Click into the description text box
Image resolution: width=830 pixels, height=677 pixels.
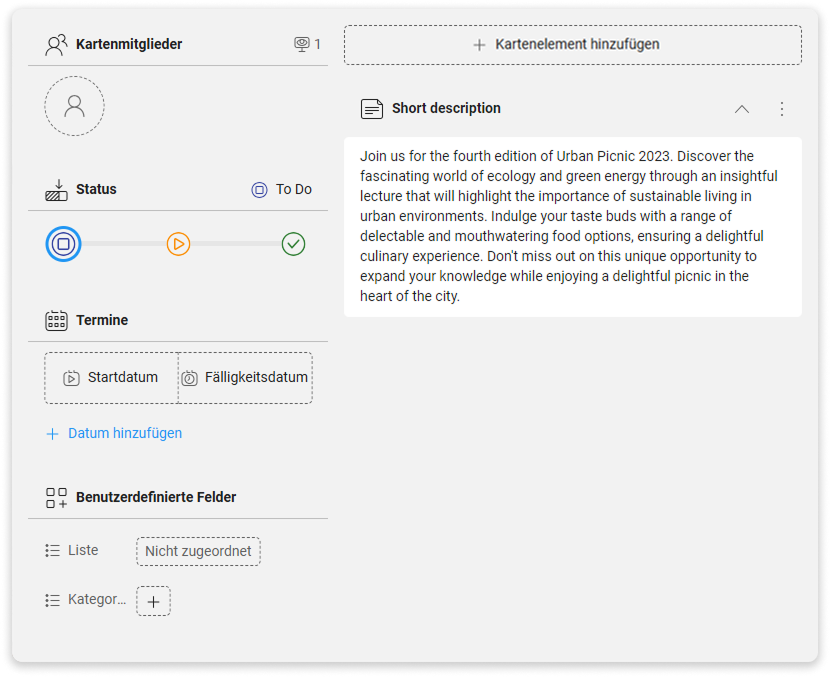coord(573,227)
